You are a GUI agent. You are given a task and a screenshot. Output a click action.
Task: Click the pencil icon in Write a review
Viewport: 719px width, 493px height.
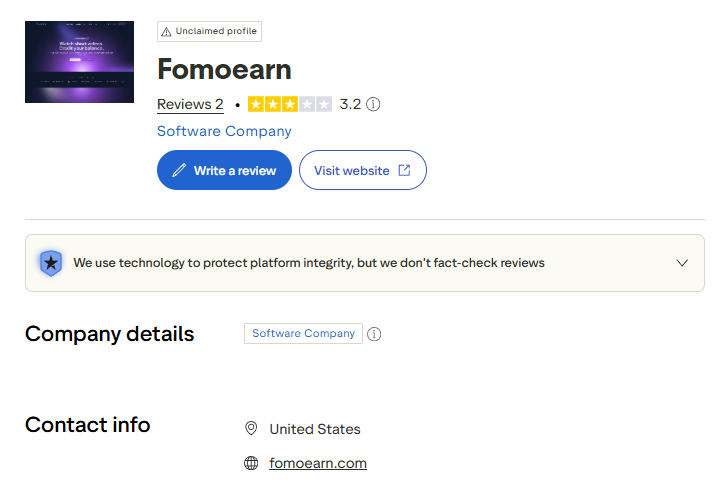(179, 170)
